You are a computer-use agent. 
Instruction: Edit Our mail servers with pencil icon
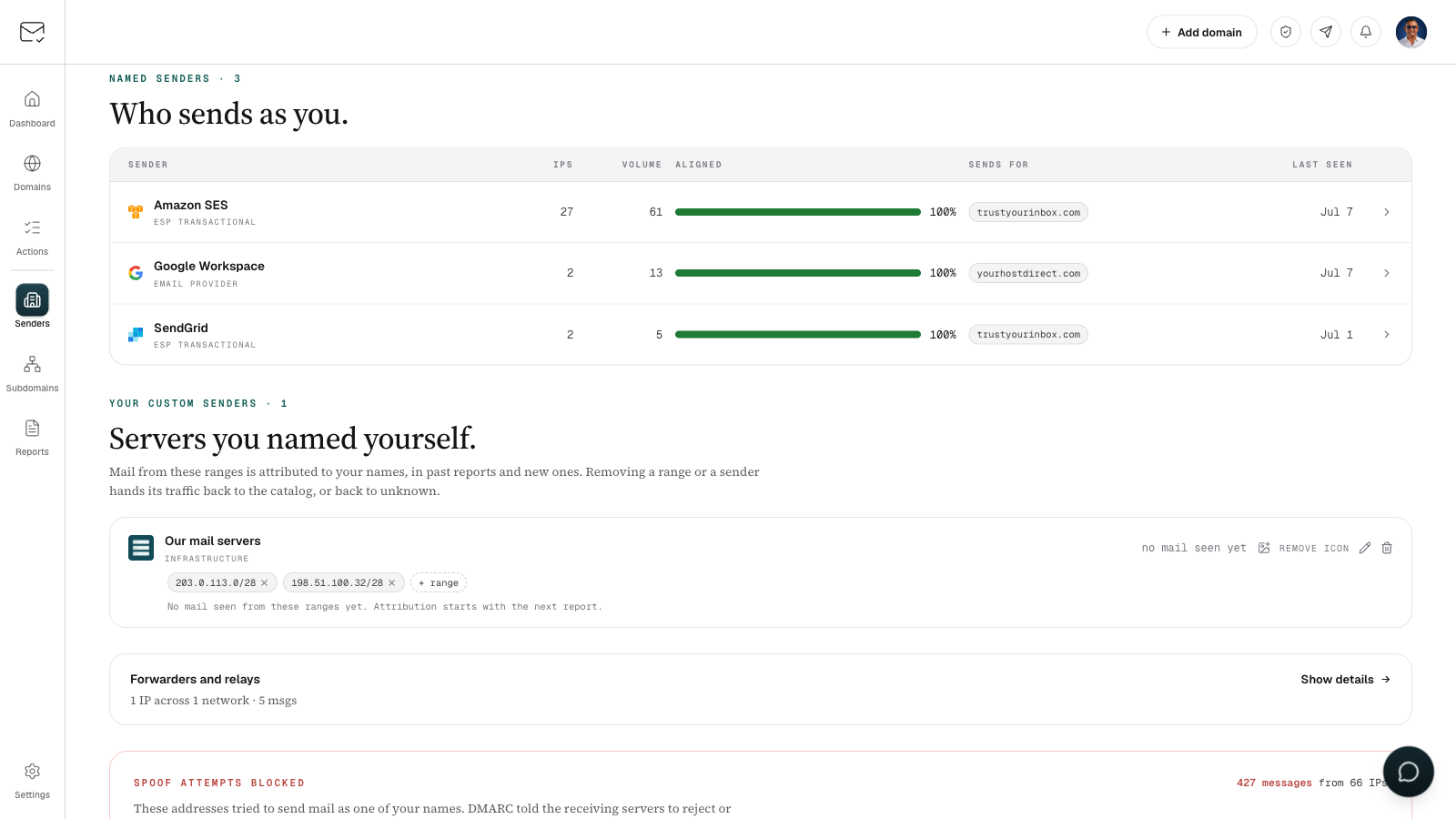click(1365, 548)
